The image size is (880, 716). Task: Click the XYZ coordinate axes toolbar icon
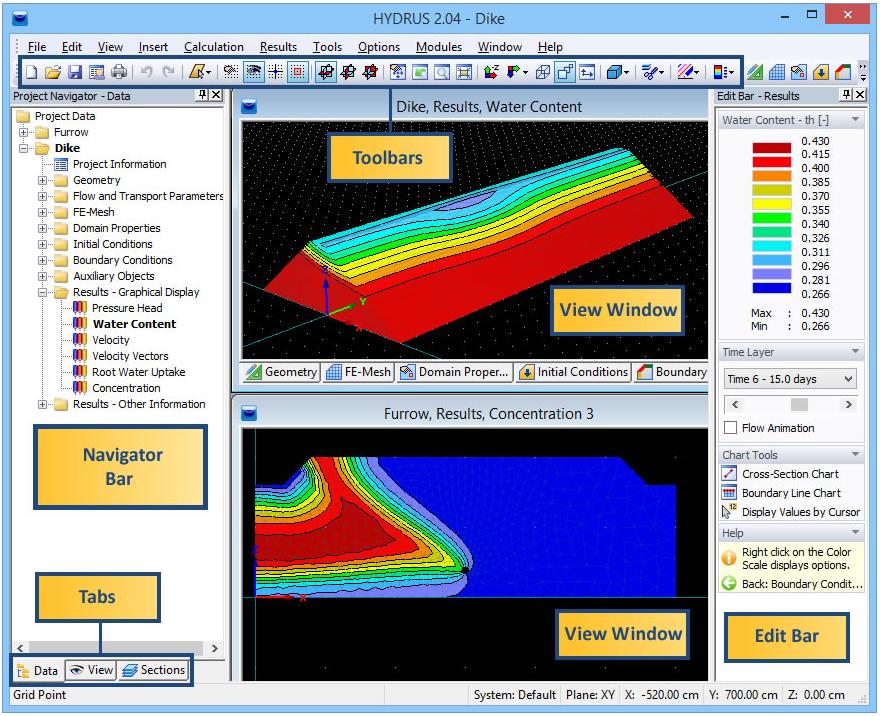point(491,72)
